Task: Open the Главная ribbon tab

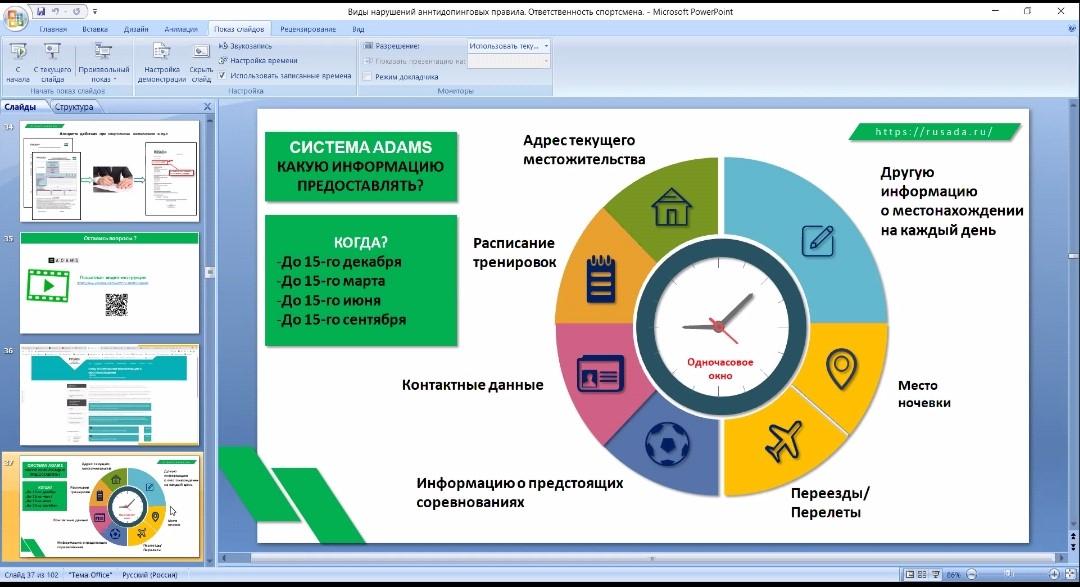Action: 53,29
